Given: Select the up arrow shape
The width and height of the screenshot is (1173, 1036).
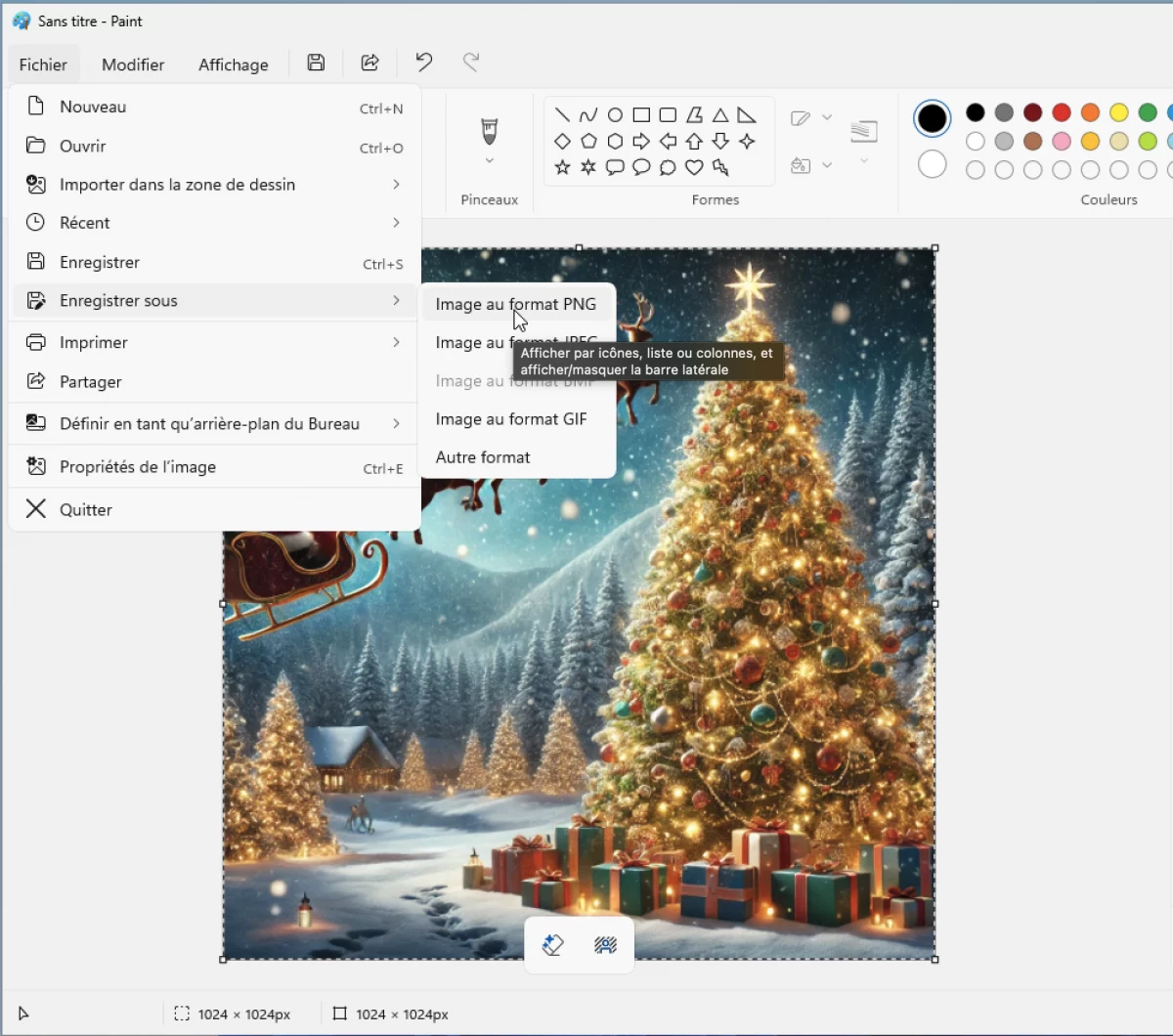Looking at the screenshot, I should coord(694,141).
